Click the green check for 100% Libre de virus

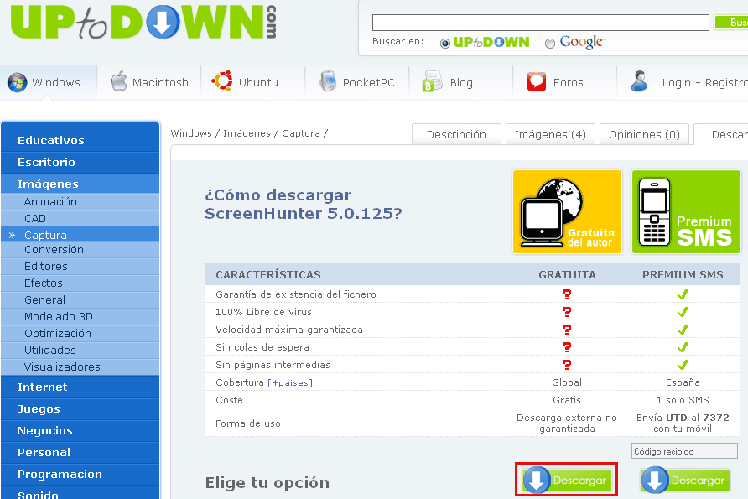click(x=683, y=312)
